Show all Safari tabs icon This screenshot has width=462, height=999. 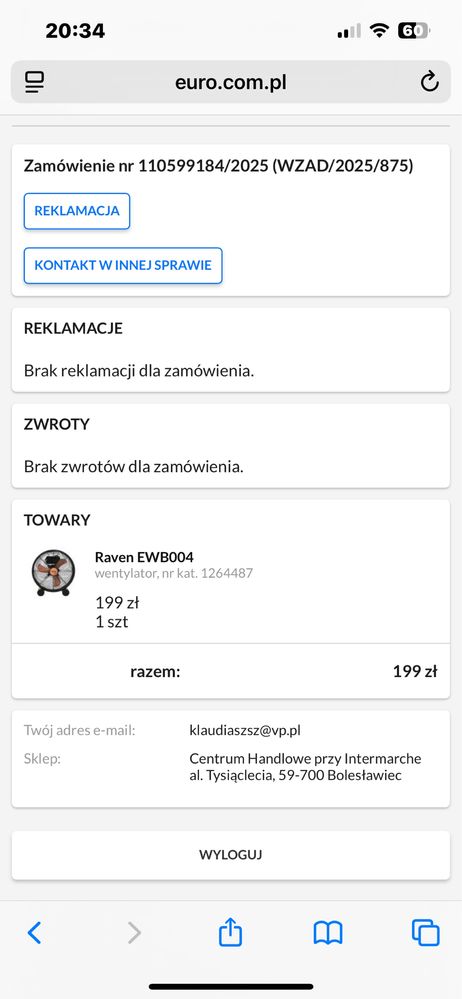point(426,933)
